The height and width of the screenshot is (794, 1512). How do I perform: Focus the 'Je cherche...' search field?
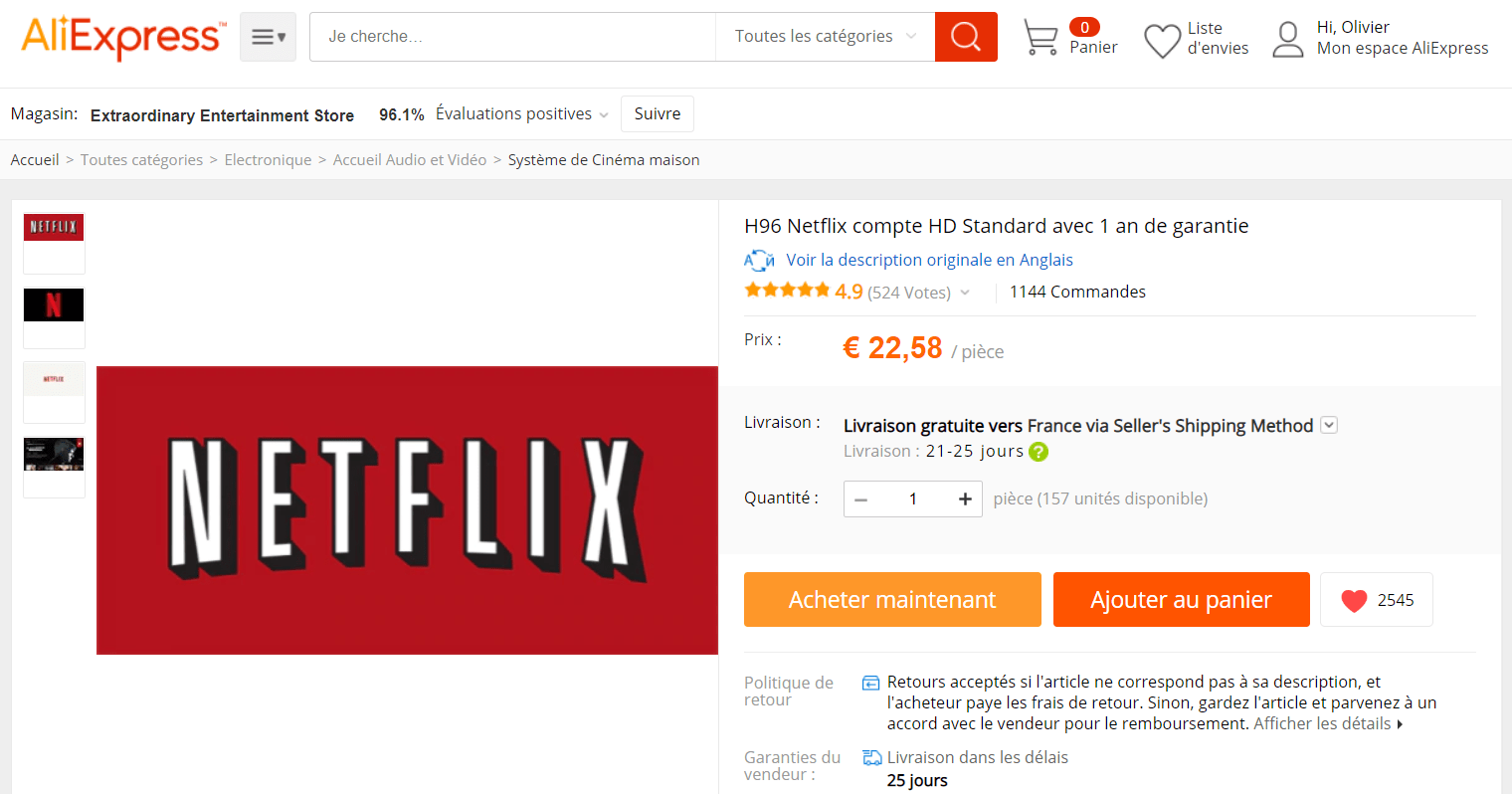[x=512, y=37]
